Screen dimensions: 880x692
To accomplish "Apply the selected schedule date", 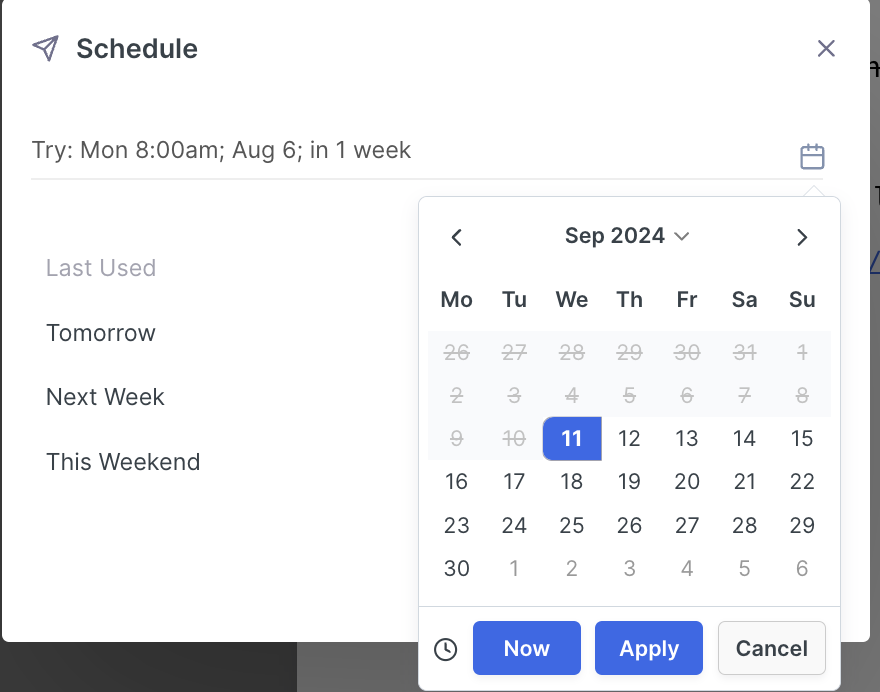I will click(x=649, y=648).
